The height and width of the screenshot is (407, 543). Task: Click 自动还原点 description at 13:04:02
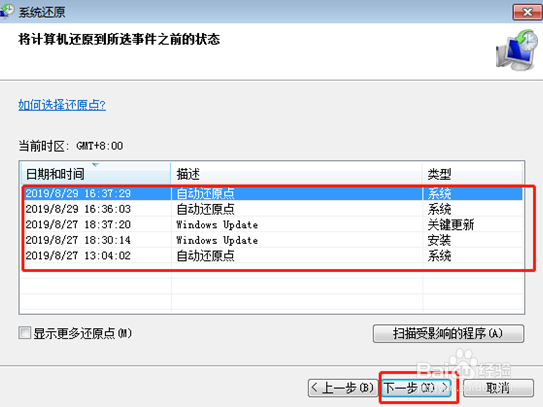[205, 256]
